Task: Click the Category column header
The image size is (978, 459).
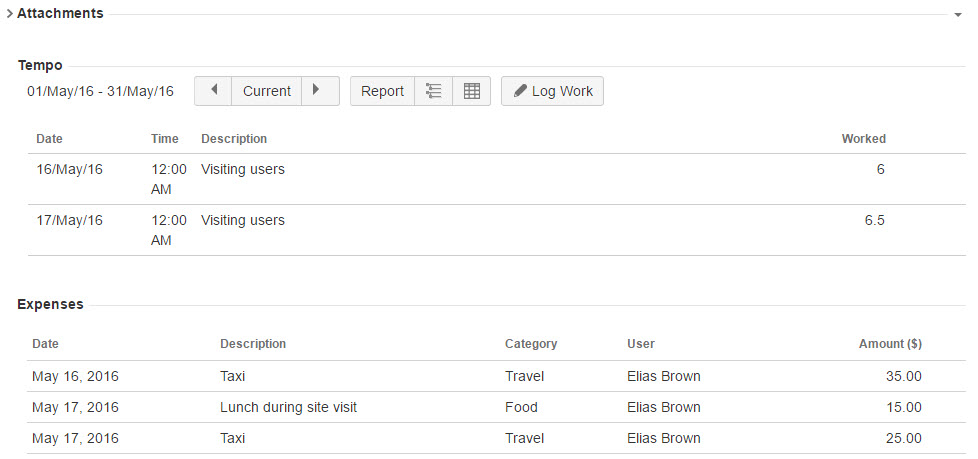Action: [x=531, y=344]
